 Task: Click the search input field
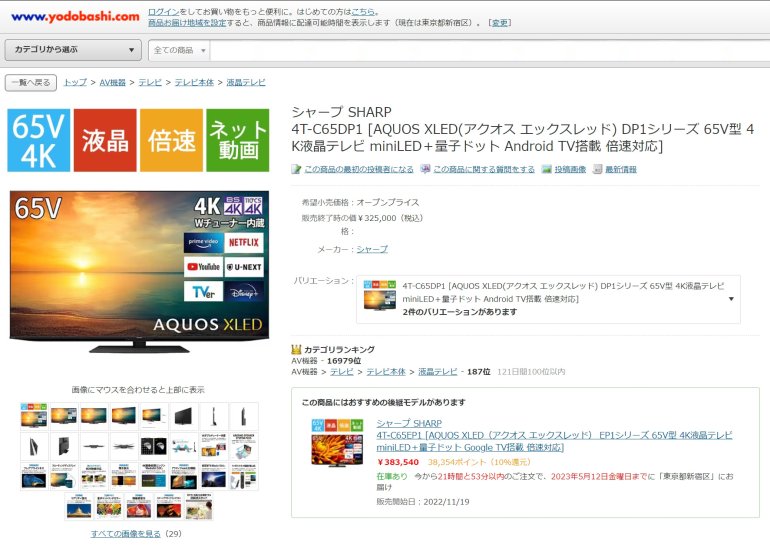[x=490, y=50]
